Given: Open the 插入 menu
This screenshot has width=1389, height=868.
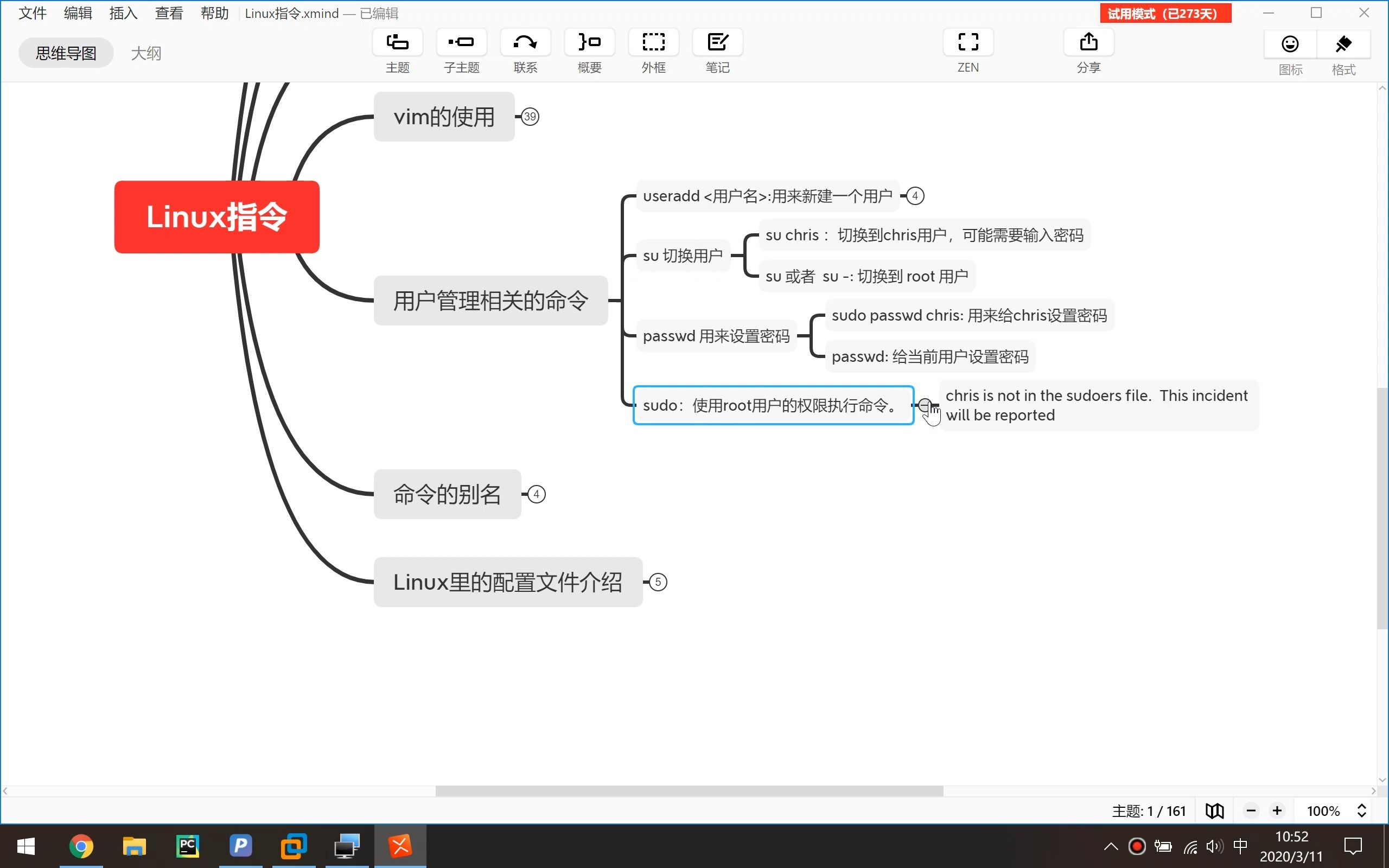Looking at the screenshot, I should click(x=123, y=13).
